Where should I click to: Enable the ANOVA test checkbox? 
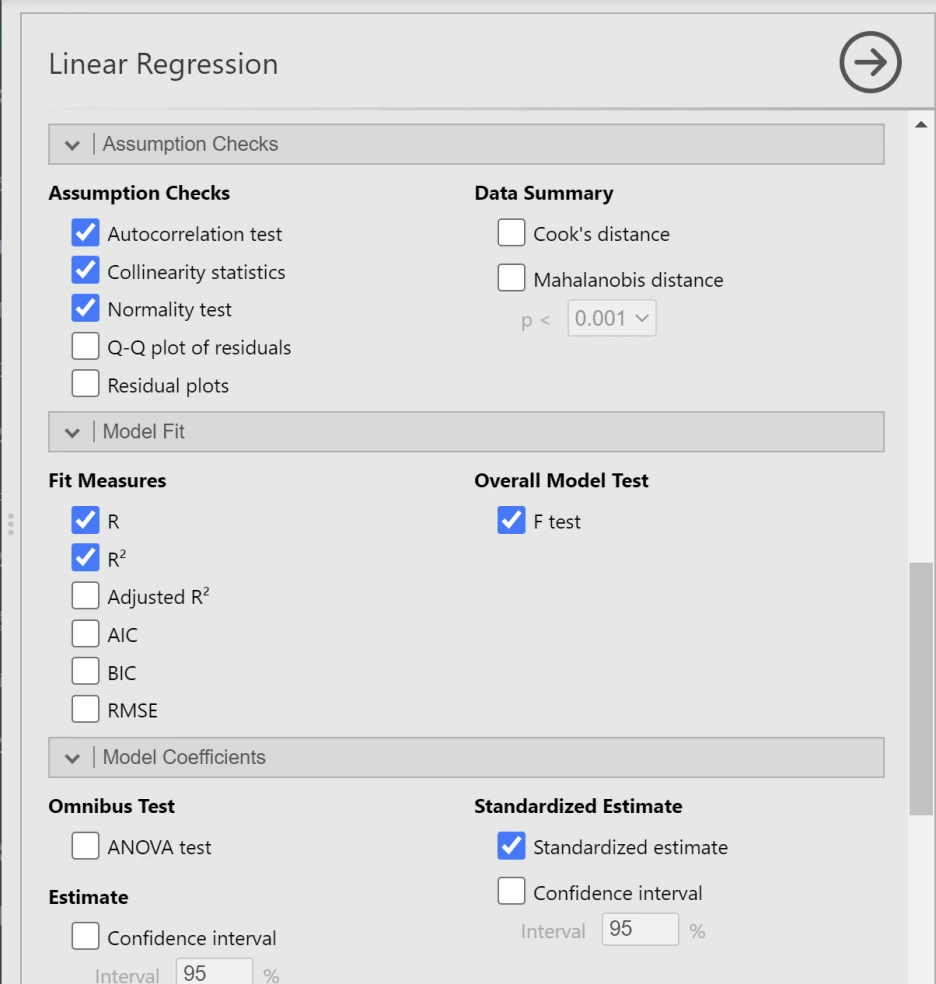click(x=86, y=847)
